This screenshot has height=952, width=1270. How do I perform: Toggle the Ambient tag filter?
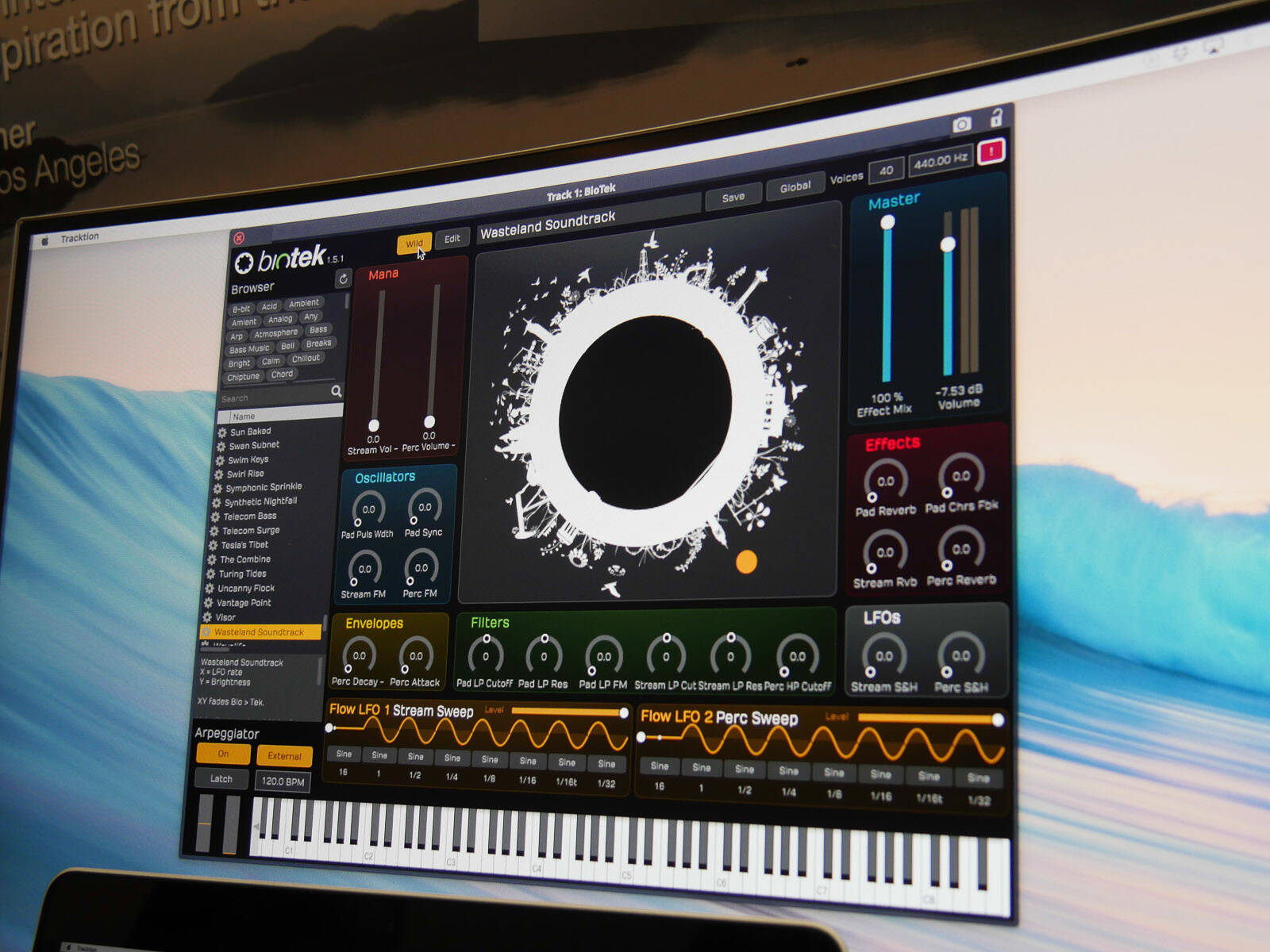point(304,303)
